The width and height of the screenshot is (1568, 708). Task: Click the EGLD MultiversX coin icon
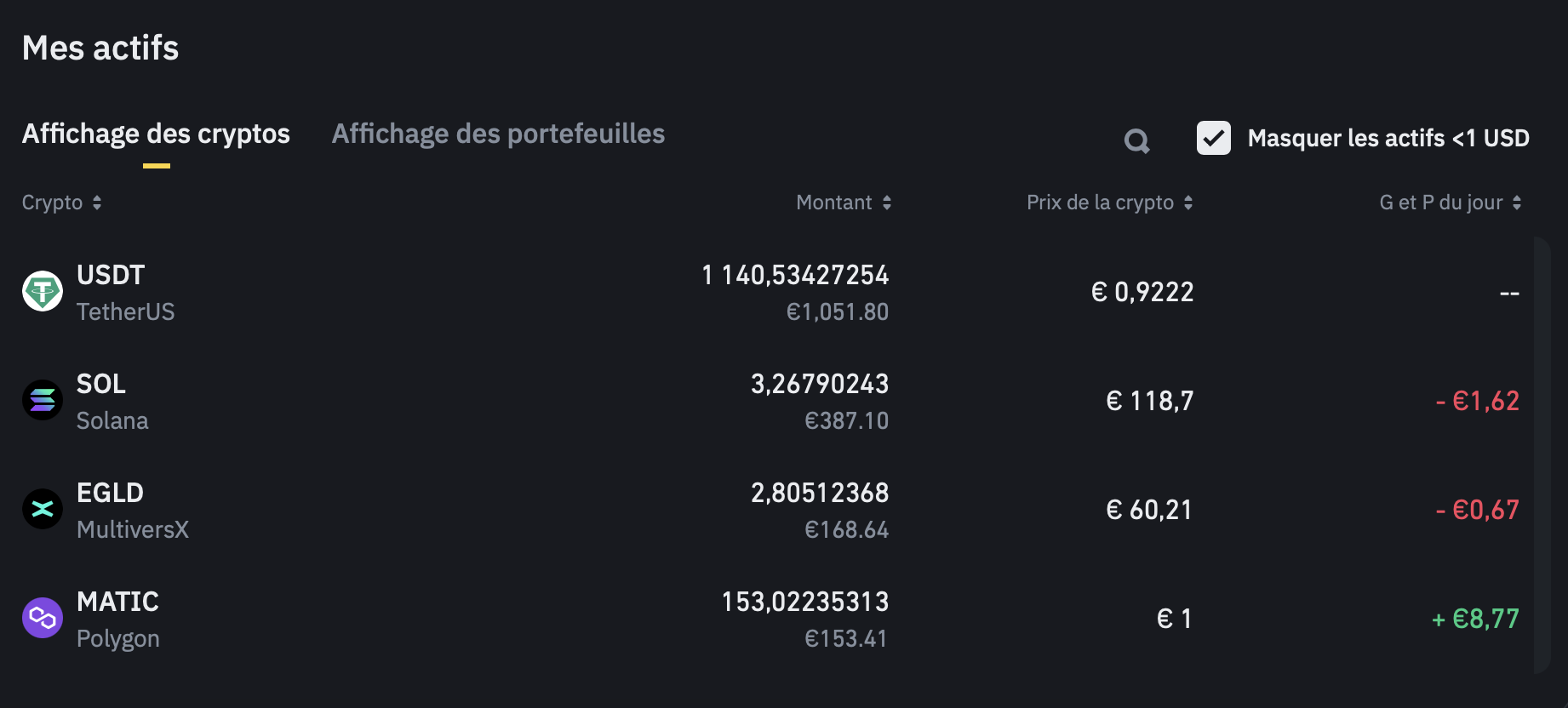coord(43,510)
